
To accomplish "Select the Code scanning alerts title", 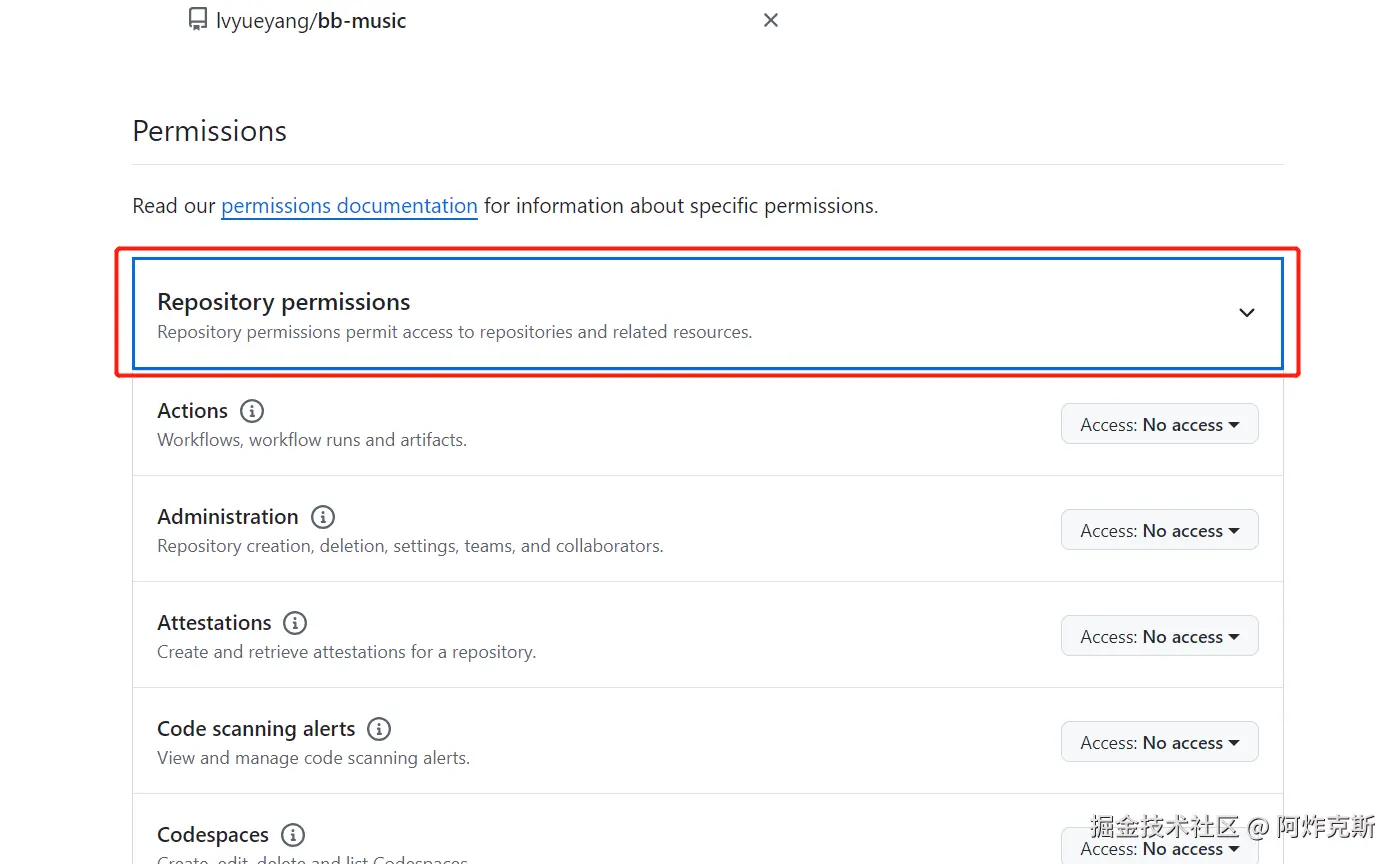I will pos(256,729).
